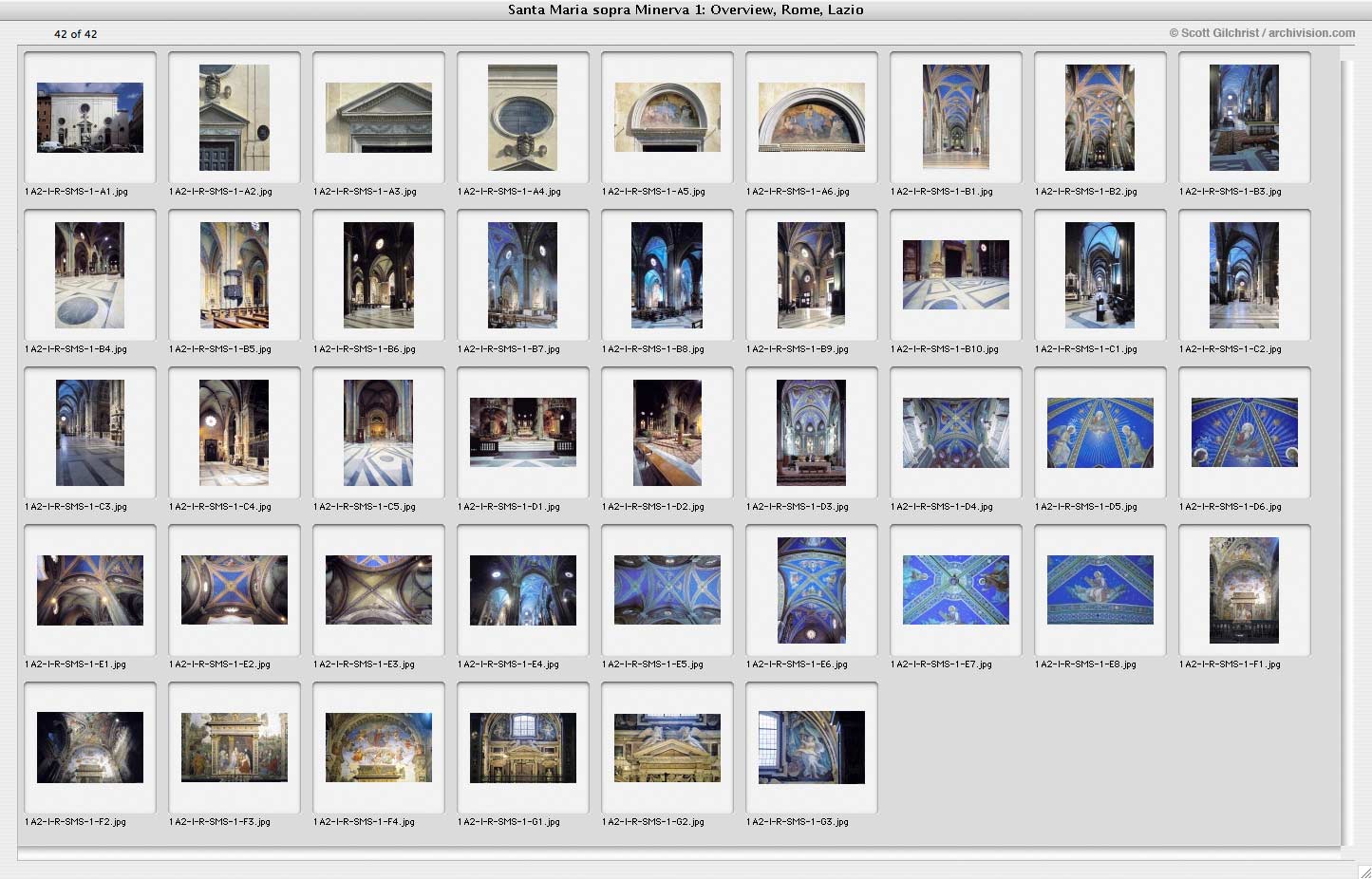
Task: Open vault thumbnail 1A2-I-R-SMS-1-E1.jpg
Action: 90,590
